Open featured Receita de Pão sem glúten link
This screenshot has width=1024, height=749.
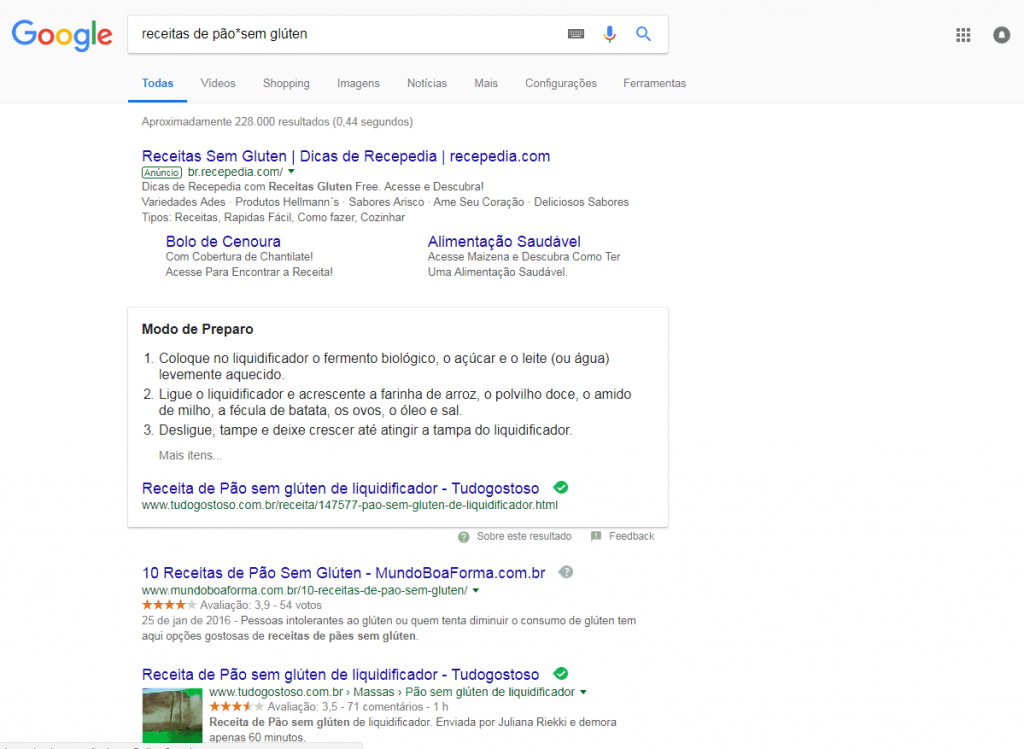[x=340, y=488]
